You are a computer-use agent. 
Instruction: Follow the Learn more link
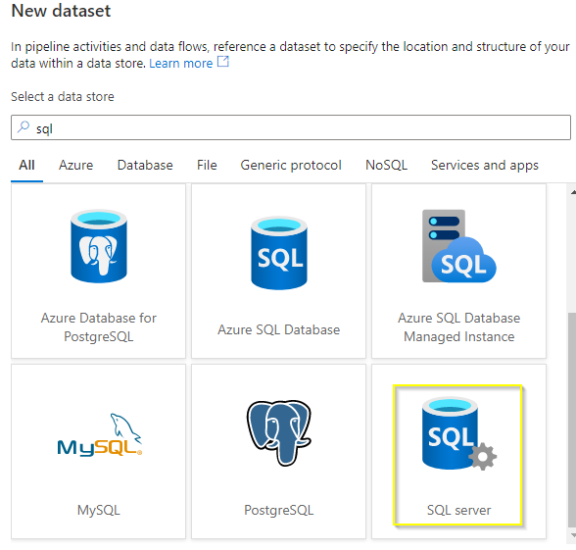coord(181,64)
